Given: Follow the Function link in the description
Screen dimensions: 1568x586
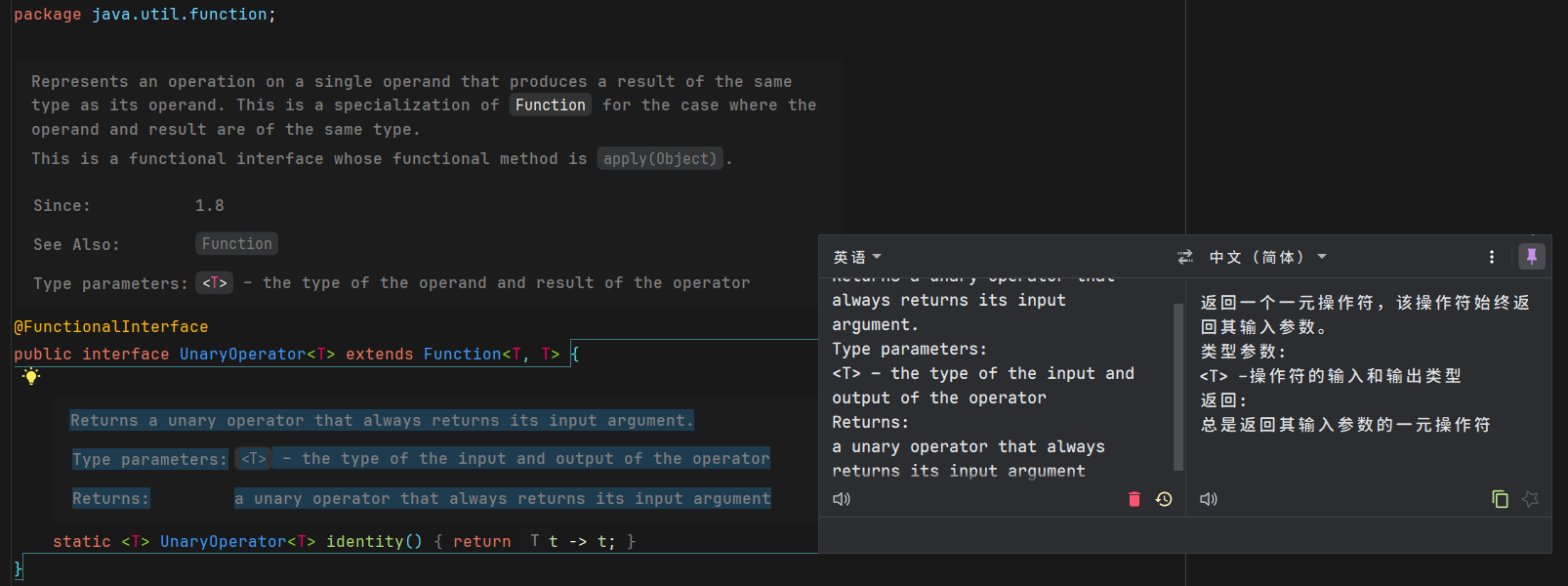Looking at the screenshot, I should point(550,105).
